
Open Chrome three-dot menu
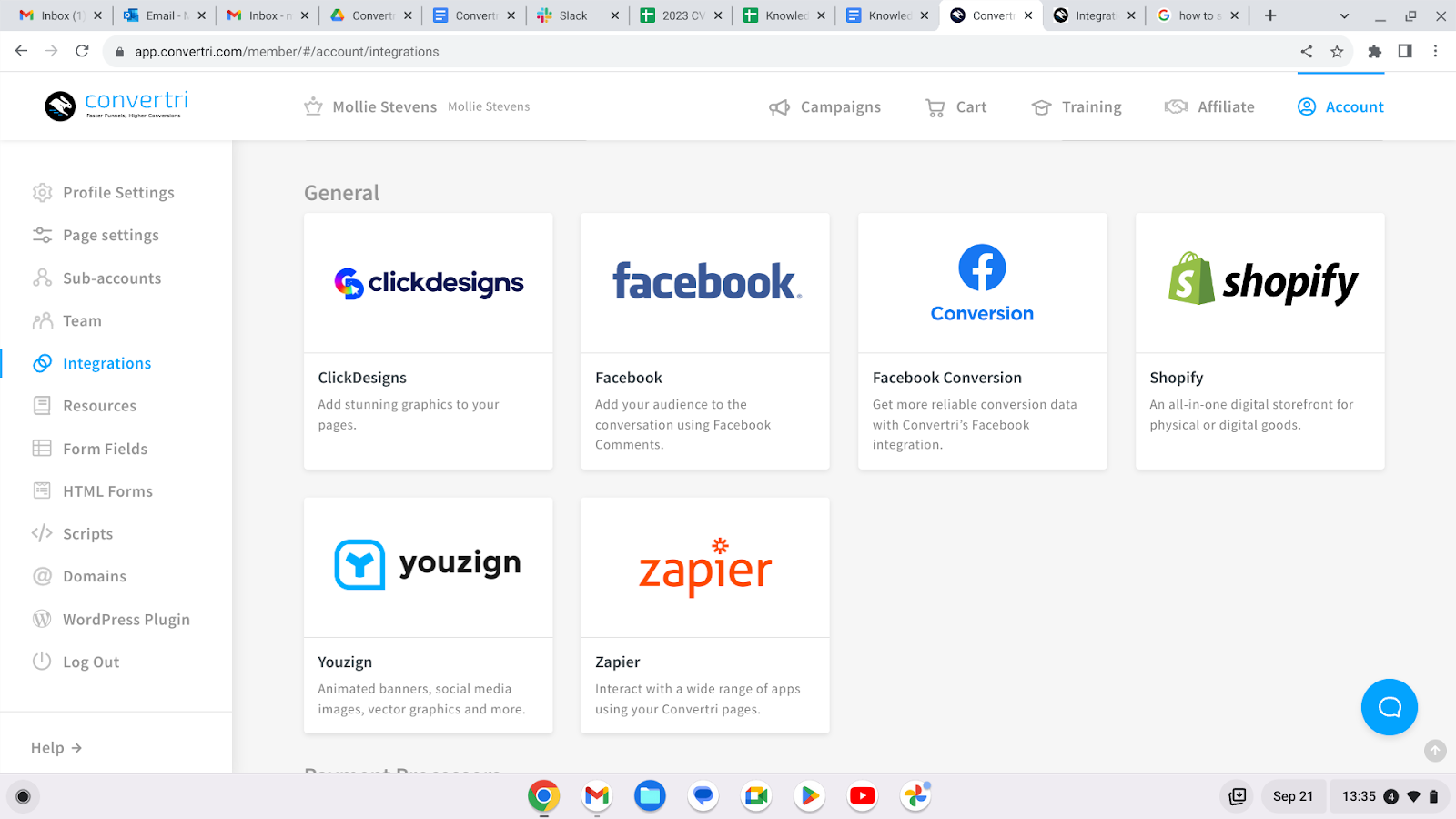(x=1435, y=52)
